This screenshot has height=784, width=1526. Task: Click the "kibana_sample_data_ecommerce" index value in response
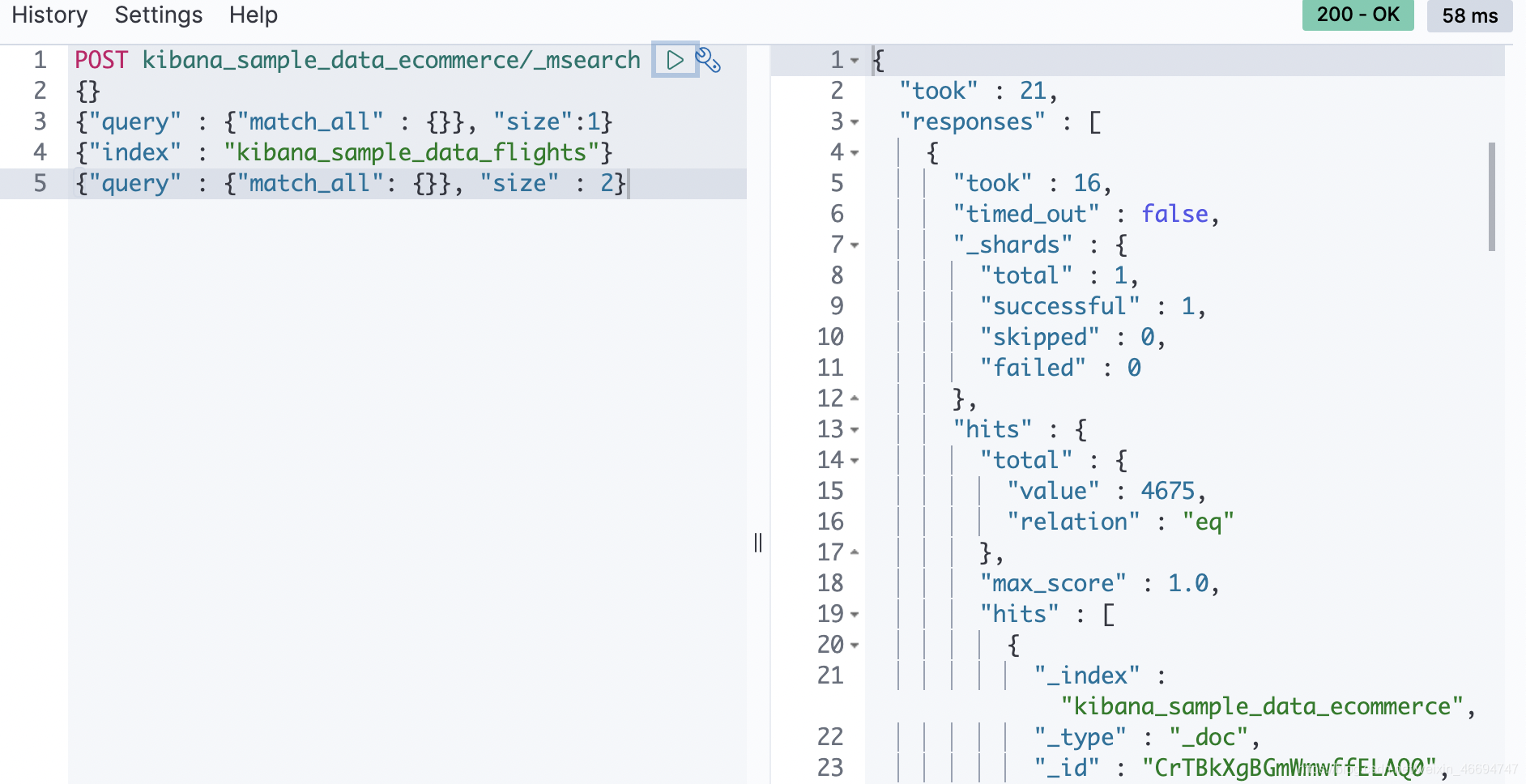1262,706
